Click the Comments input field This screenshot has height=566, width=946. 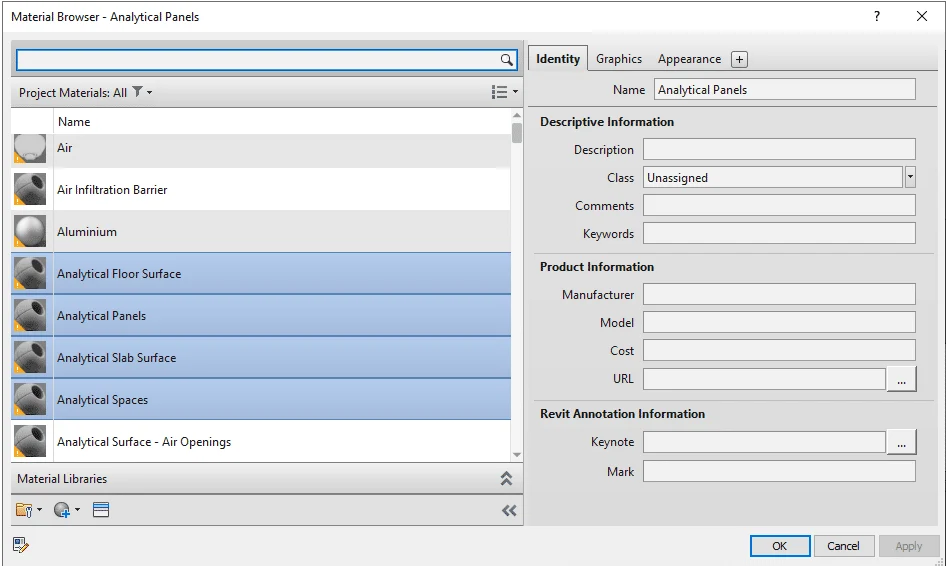tap(779, 205)
